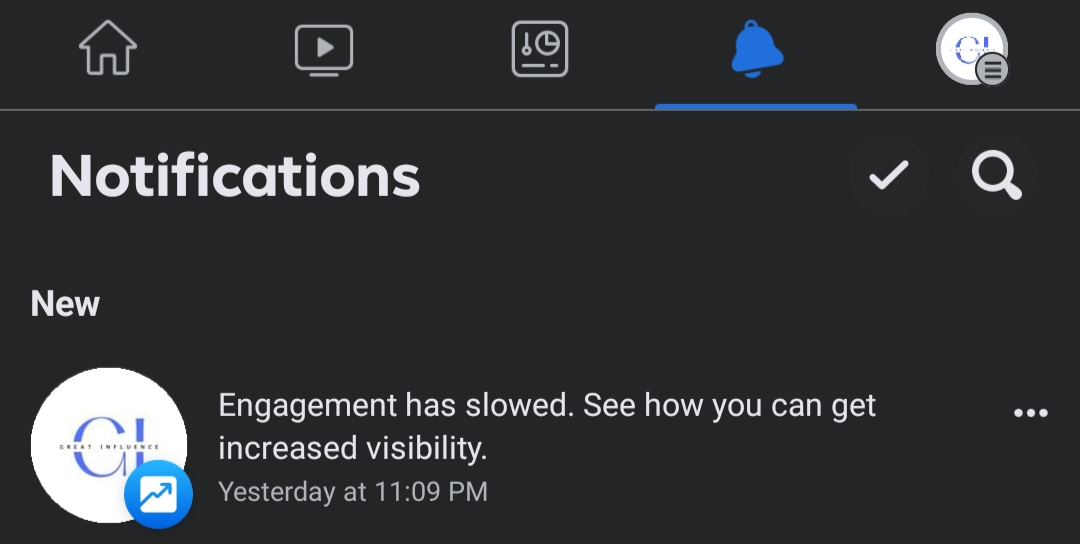Screen dimensions: 1080x544
Task: Go to the Home feed icon
Action: [108, 48]
